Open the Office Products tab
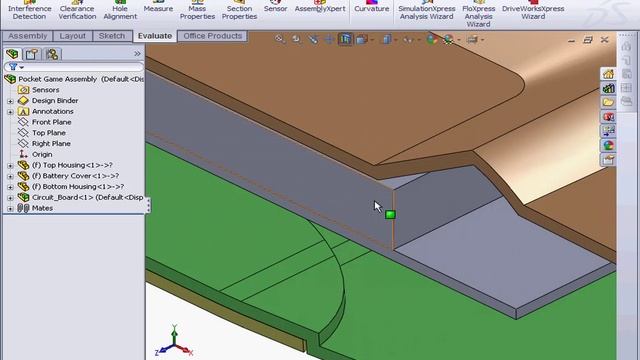640x360 pixels. (213, 36)
